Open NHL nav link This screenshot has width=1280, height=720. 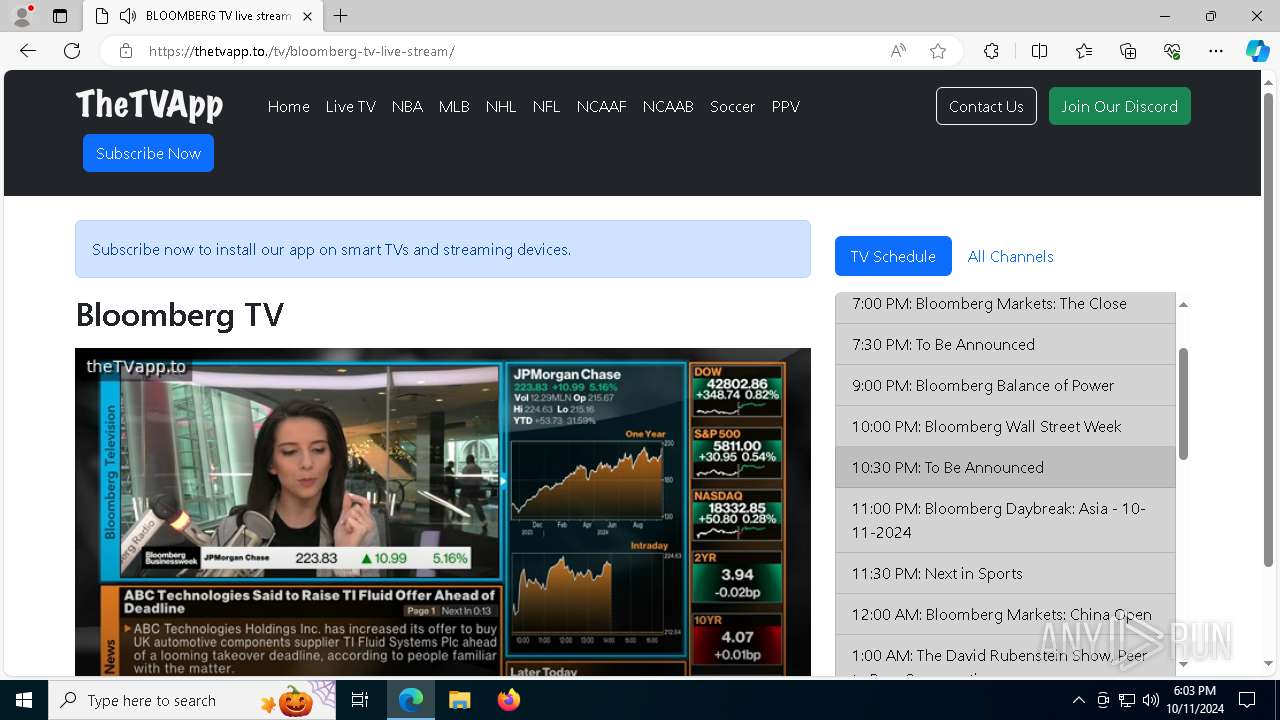click(501, 106)
